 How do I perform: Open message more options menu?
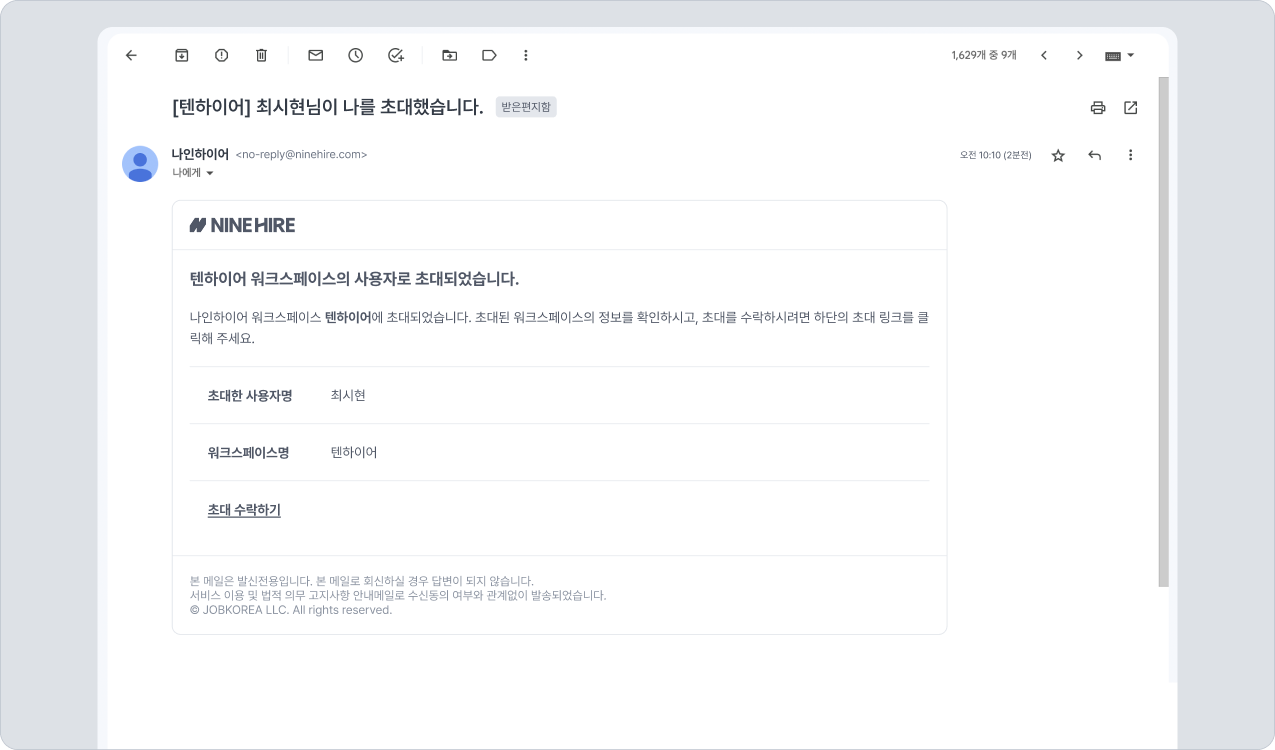(1131, 155)
